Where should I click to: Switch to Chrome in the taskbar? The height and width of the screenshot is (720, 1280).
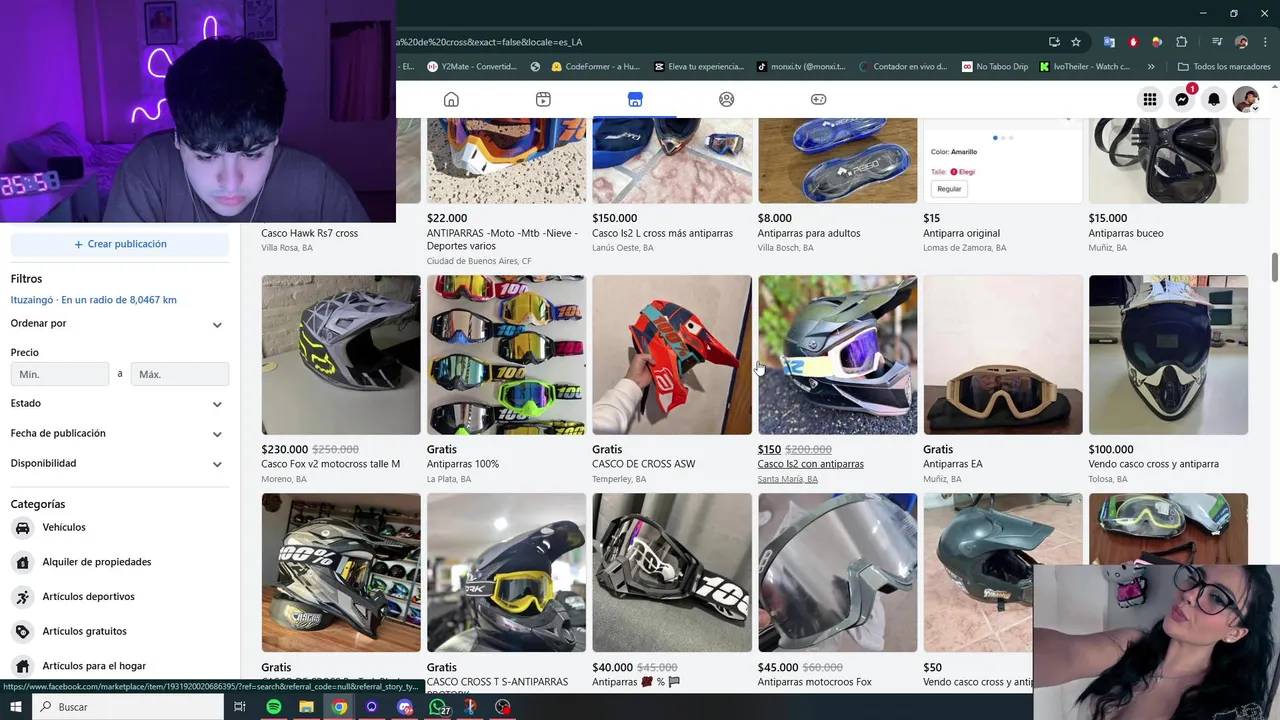point(340,707)
